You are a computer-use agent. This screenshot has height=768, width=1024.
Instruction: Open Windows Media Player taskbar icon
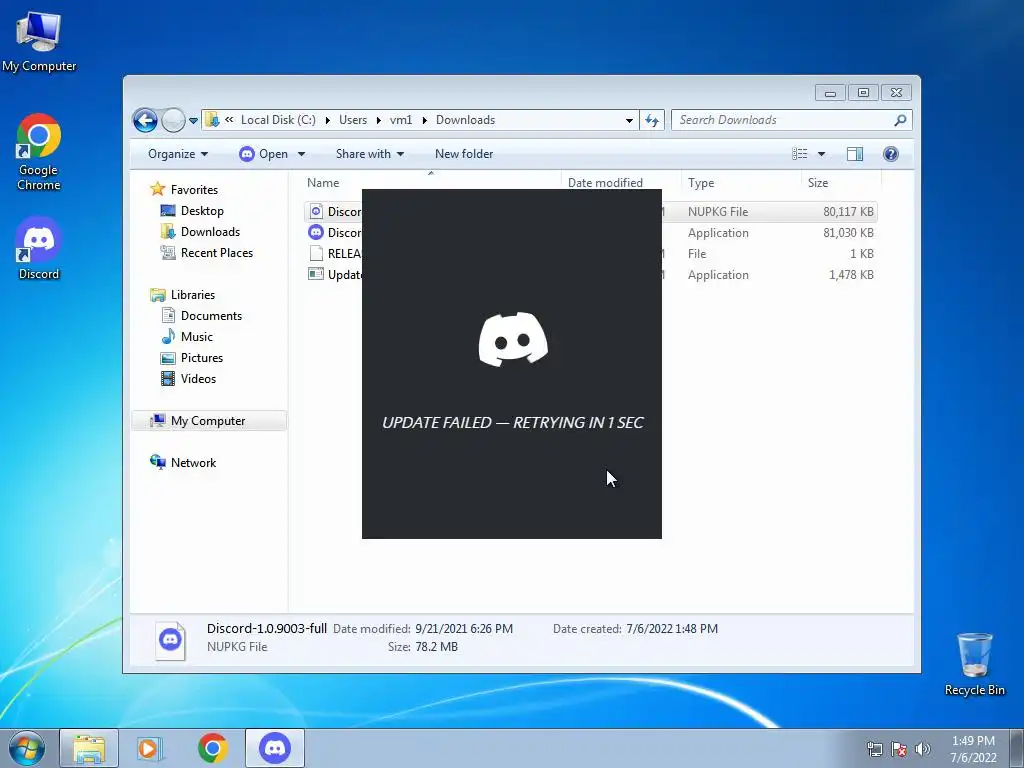[x=150, y=748]
